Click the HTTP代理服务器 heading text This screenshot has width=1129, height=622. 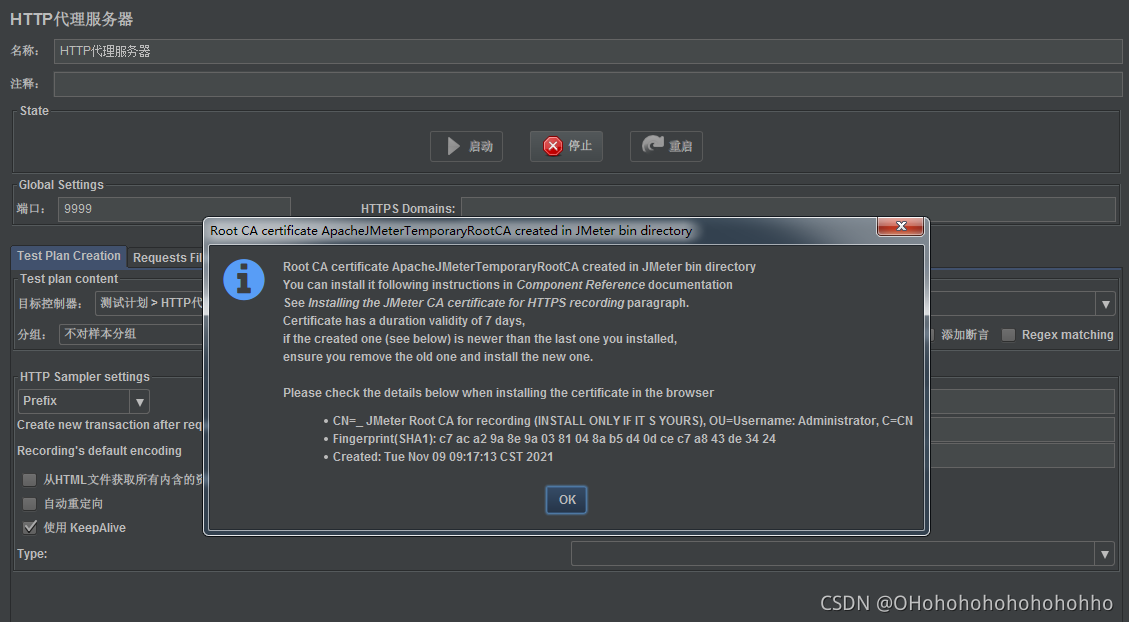coord(71,19)
